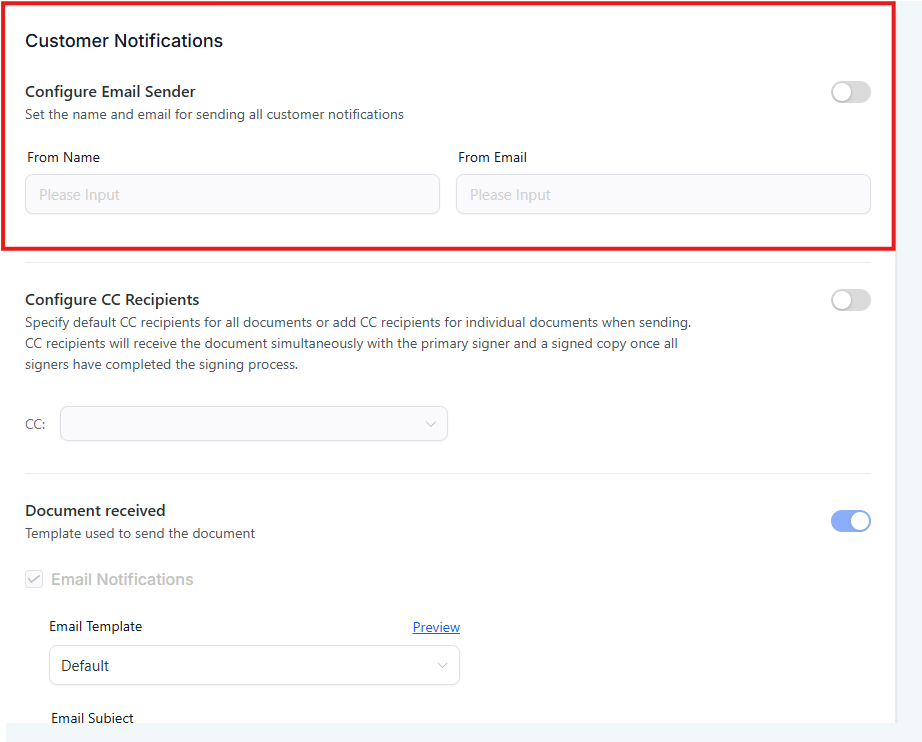The image size is (922, 742).
Task: Click the Email Template field label
Action: (96, 627)
